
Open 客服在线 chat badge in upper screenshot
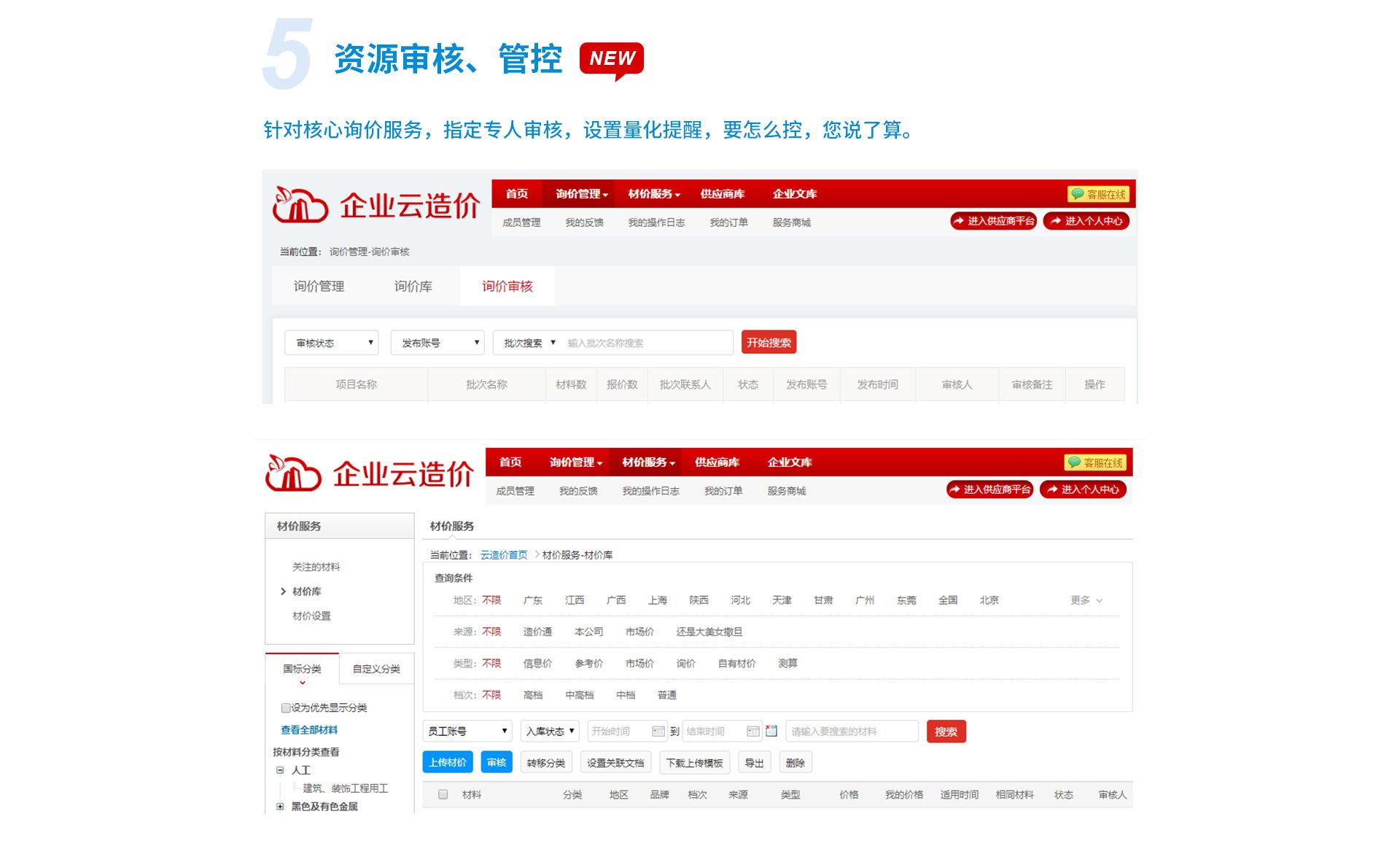[x=1098, y=194]
